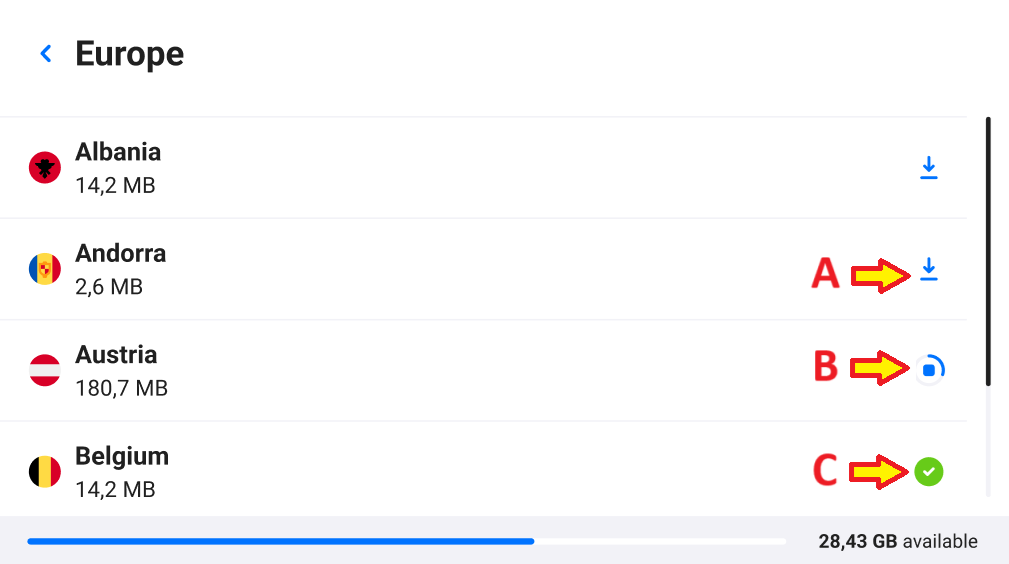Click the Belgium flag icon
The height and width of the screenshot is (564, 1009).
tap(44, 472)
